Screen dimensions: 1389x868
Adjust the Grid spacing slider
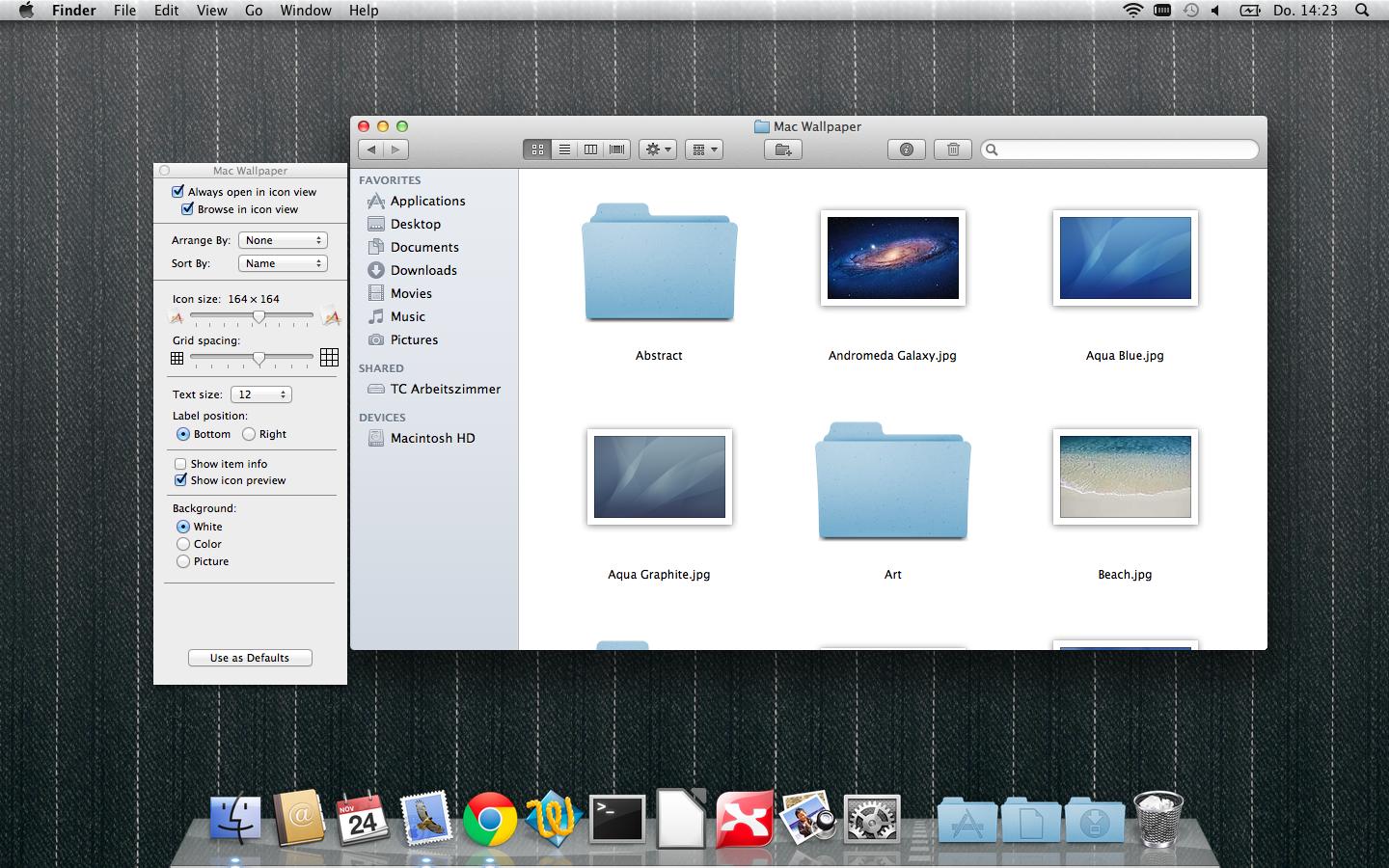pos(259,358)
